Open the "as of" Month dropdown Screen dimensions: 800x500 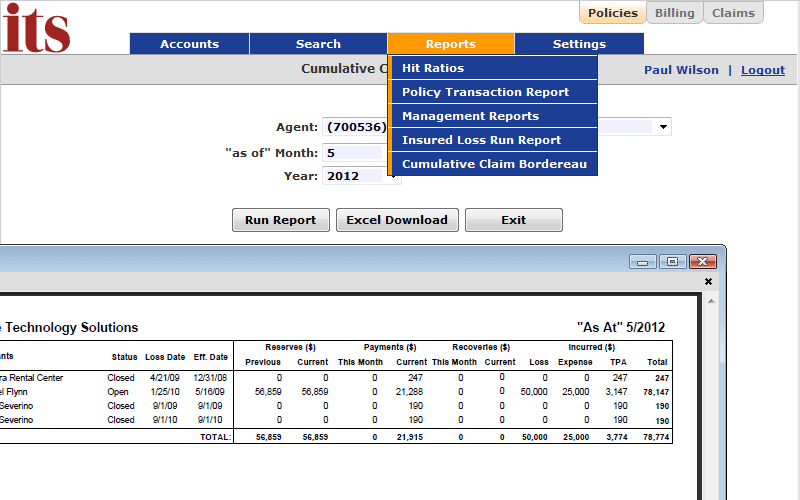pos(355,153)
